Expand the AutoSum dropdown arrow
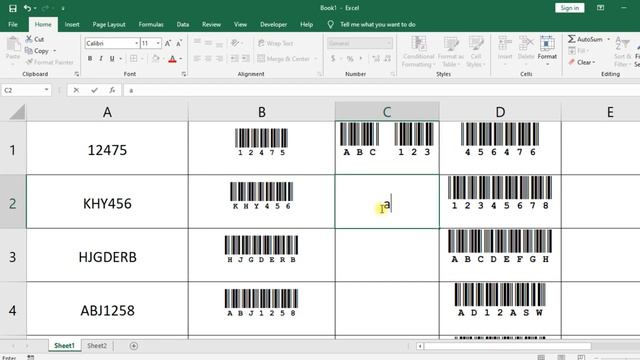The height and width of the screenshot is (360, 640). [608, 39]
